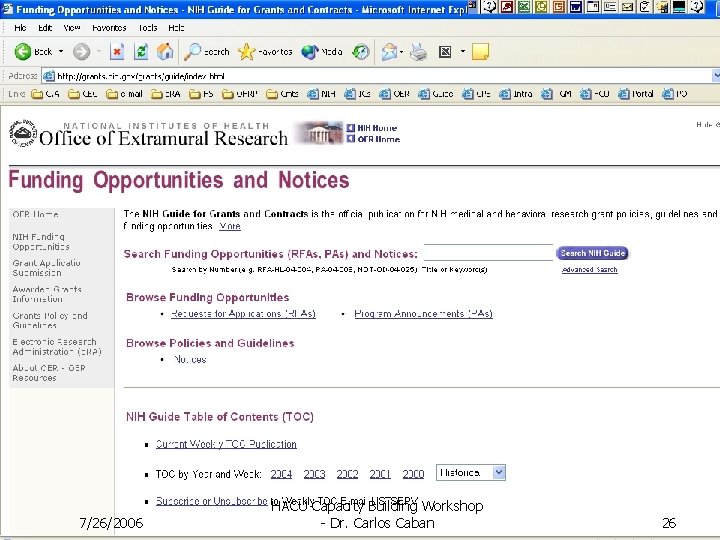
Task: Open the OER link in Links bar
Action: 394,94
